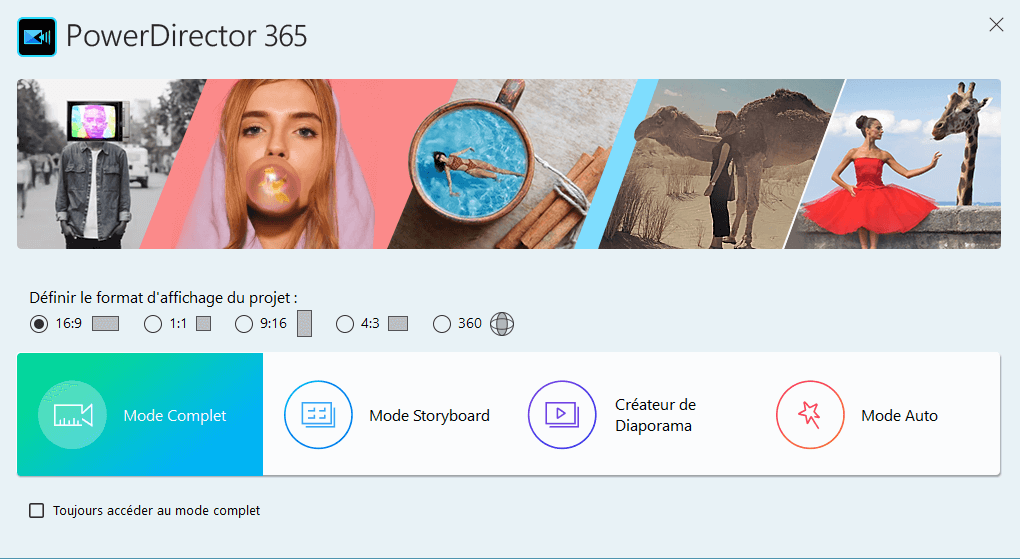Select the 360 format radio button
This screenshot has height=559, width=1020.
pos(442,323)
